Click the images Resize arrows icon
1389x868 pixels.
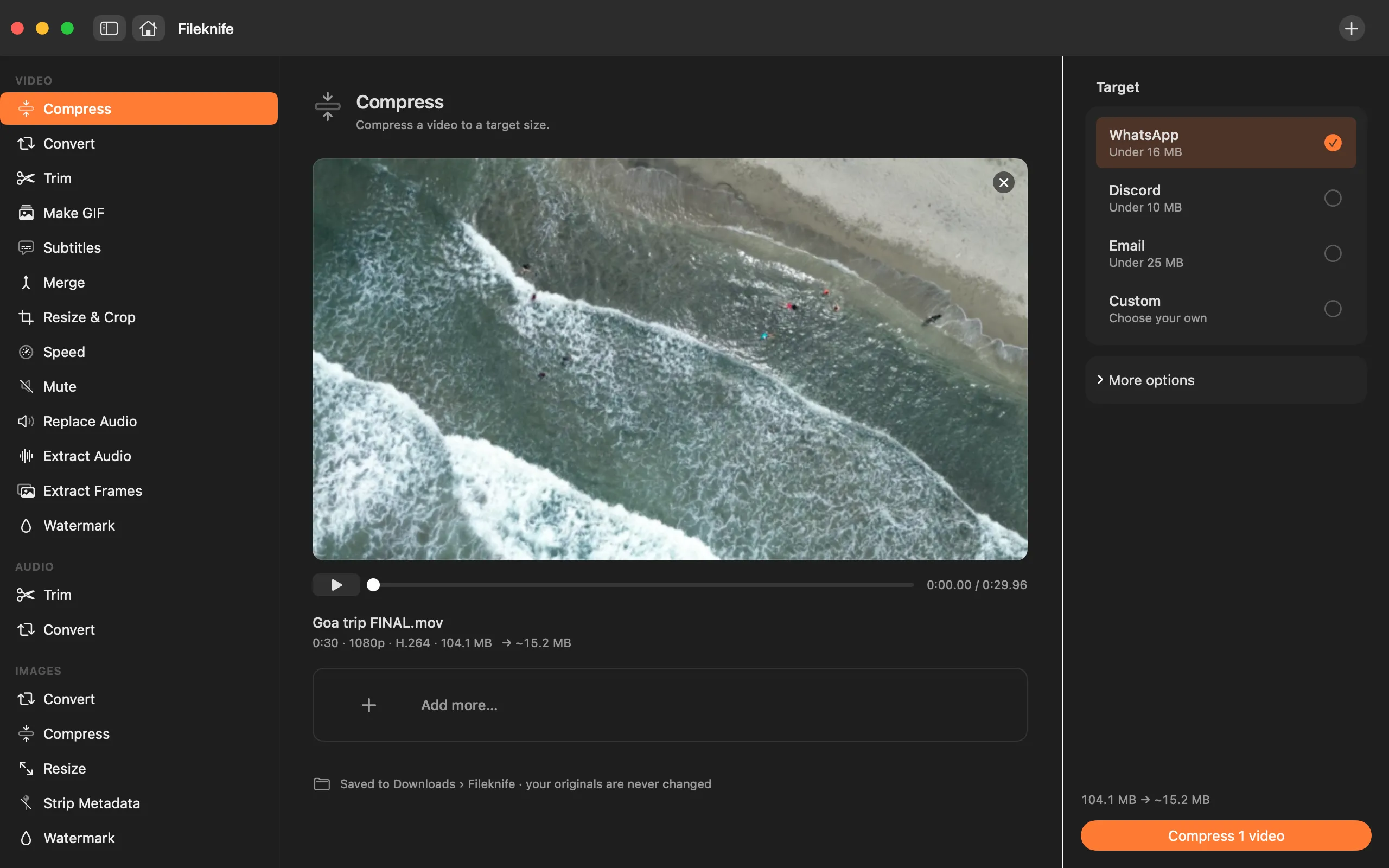point(26,768)
